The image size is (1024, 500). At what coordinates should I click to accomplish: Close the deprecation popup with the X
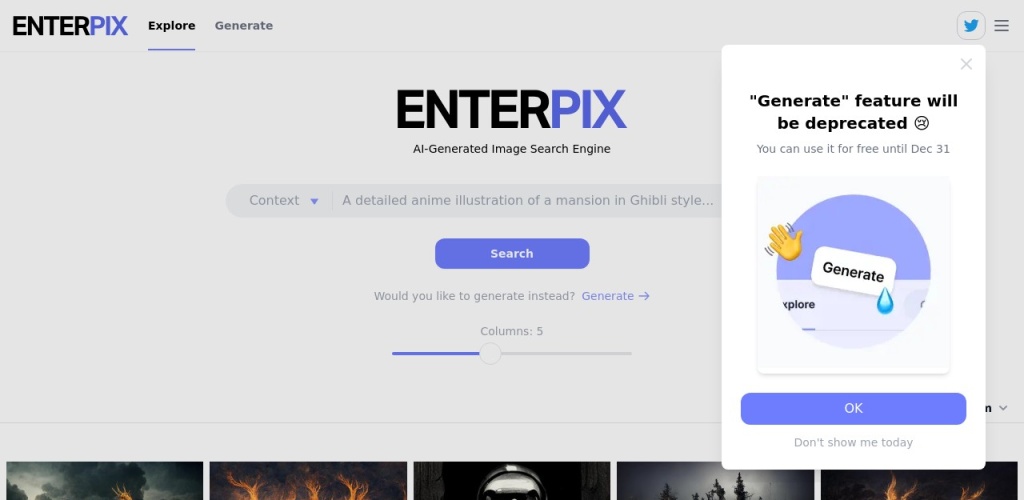click(x=966, y=64)
